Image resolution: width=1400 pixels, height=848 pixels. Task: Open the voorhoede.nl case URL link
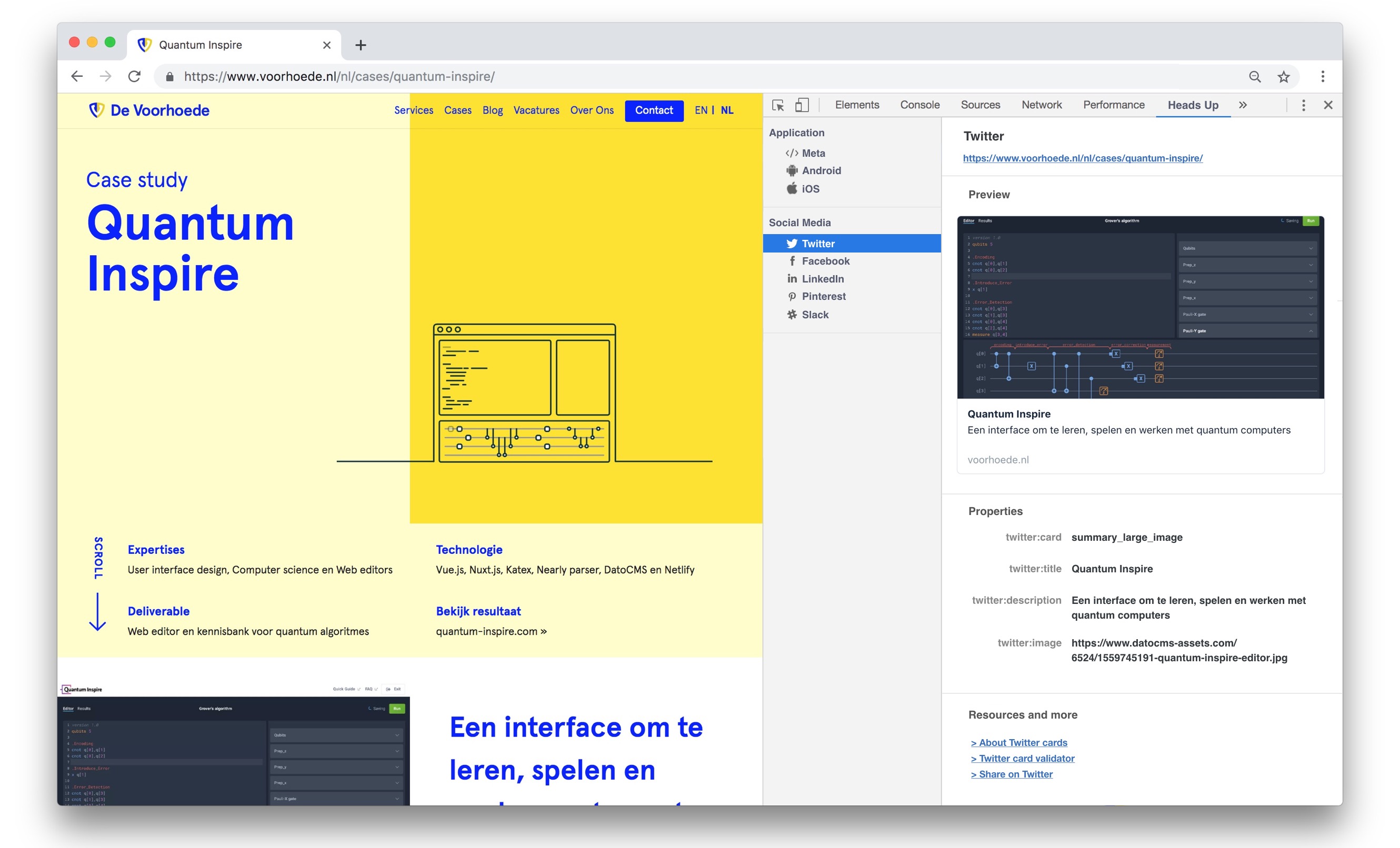1083,158
